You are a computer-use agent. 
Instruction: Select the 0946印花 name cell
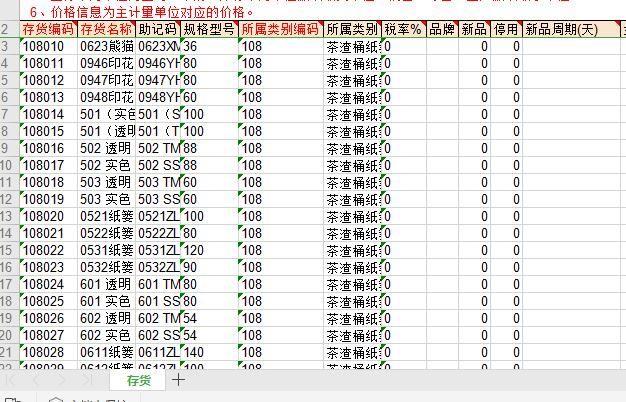click(x=106, y=63)
